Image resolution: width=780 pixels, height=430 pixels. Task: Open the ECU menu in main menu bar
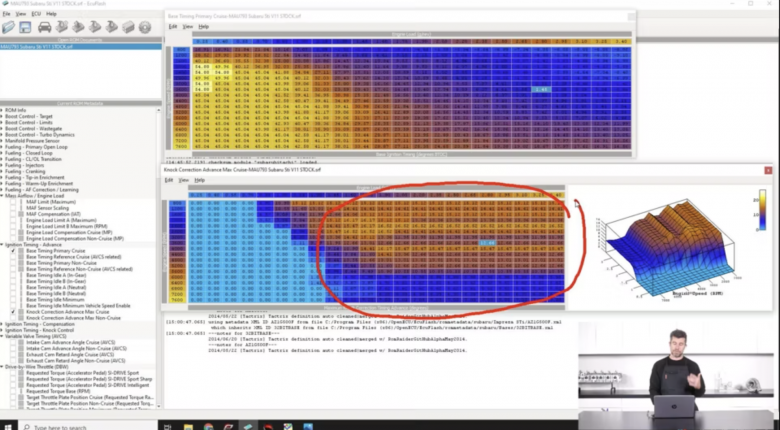click(37, 14)
